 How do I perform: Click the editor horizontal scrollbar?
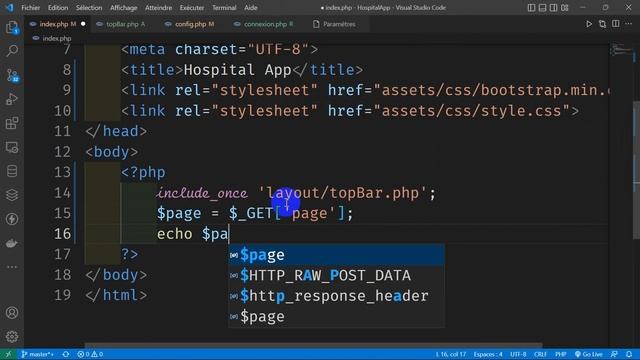(313, 345)
